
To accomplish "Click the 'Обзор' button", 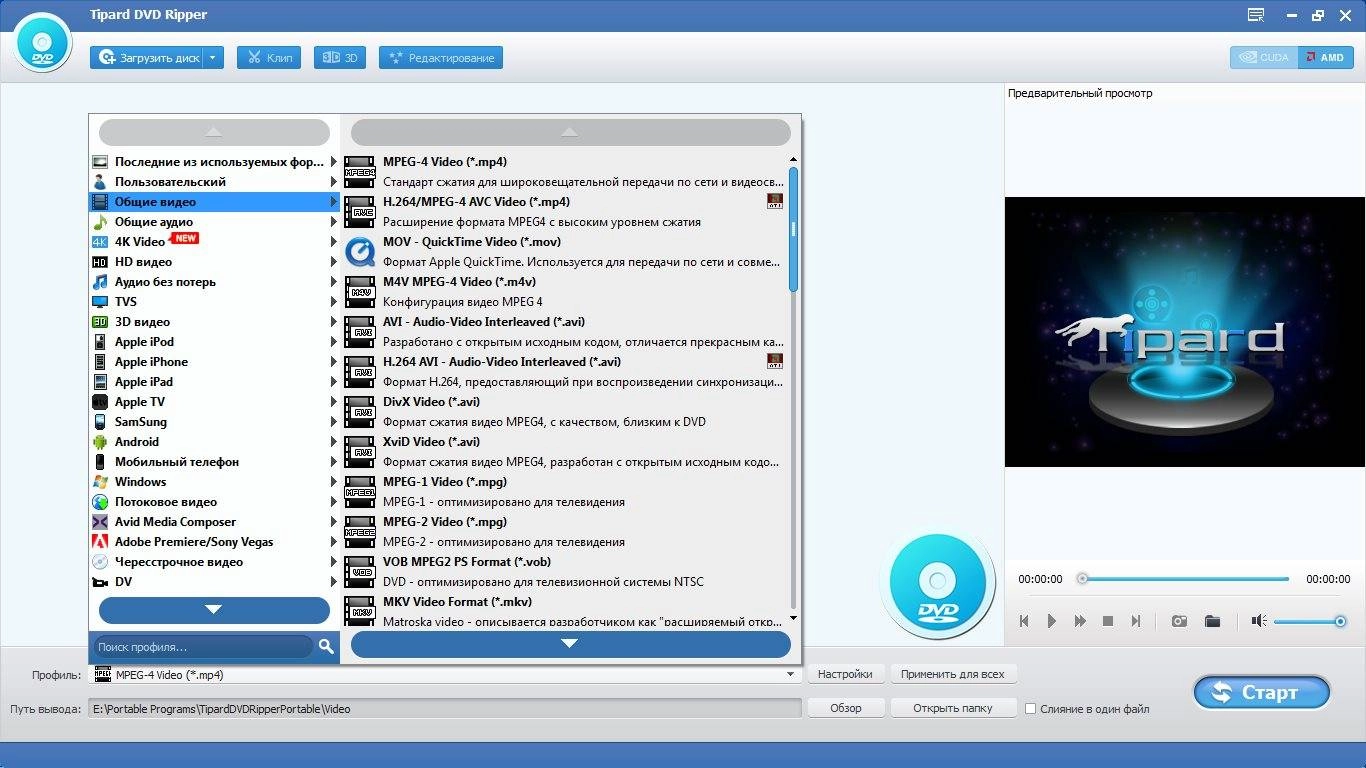I will tap(846, 708).
